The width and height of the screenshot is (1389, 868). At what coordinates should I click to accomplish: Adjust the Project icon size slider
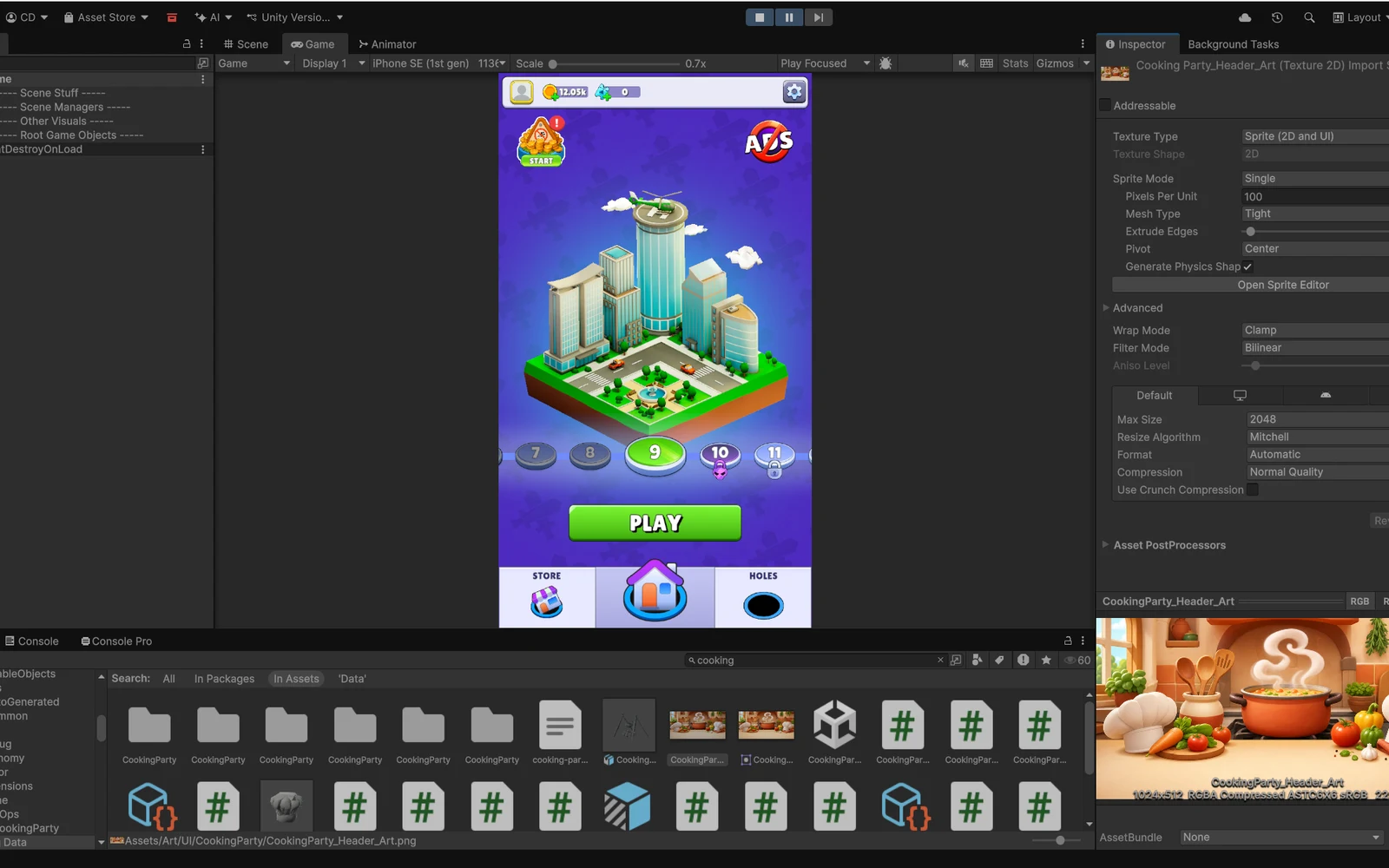tap(1060, 840)
